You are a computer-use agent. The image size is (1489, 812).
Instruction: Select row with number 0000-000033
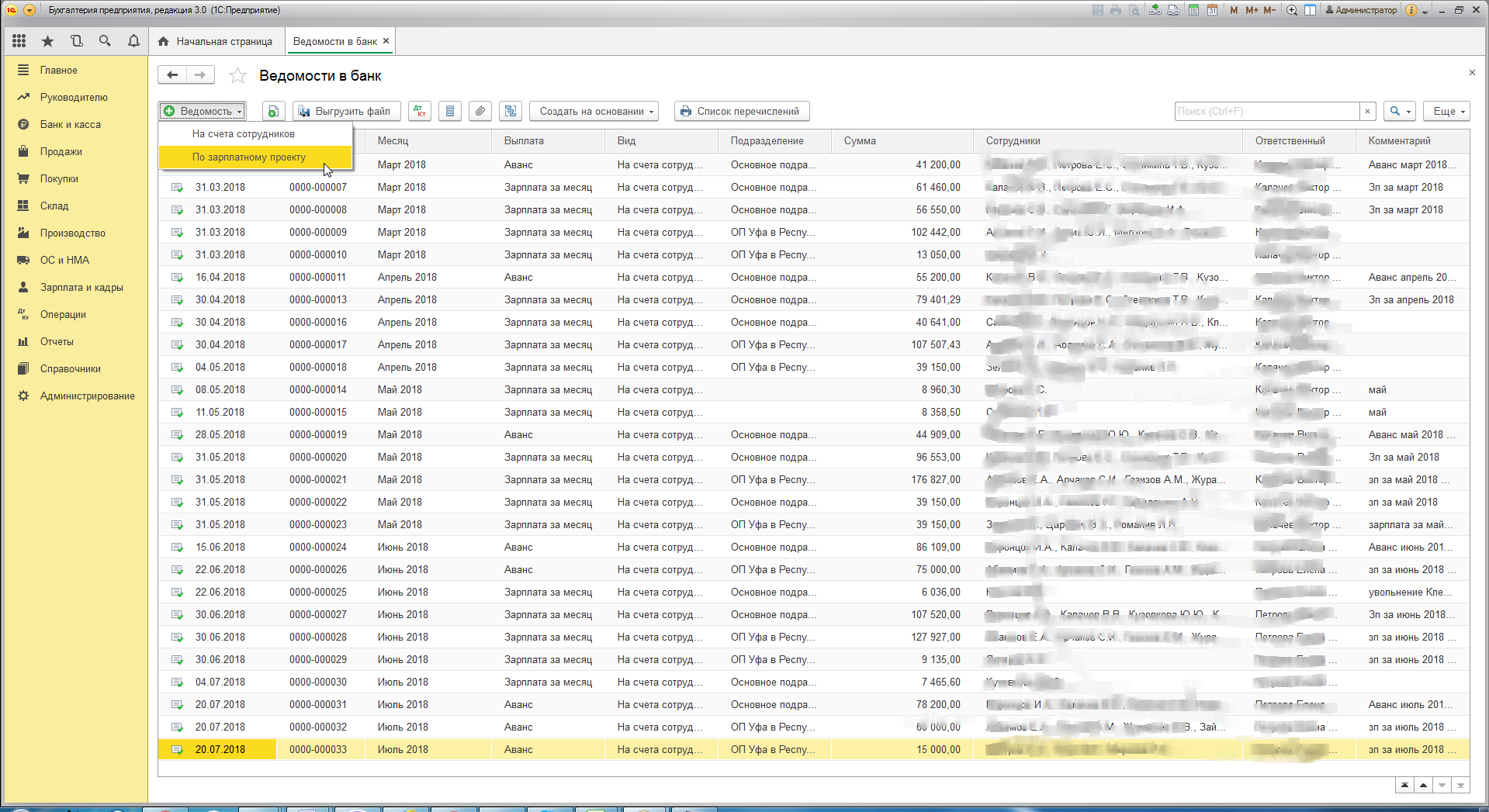813,749
